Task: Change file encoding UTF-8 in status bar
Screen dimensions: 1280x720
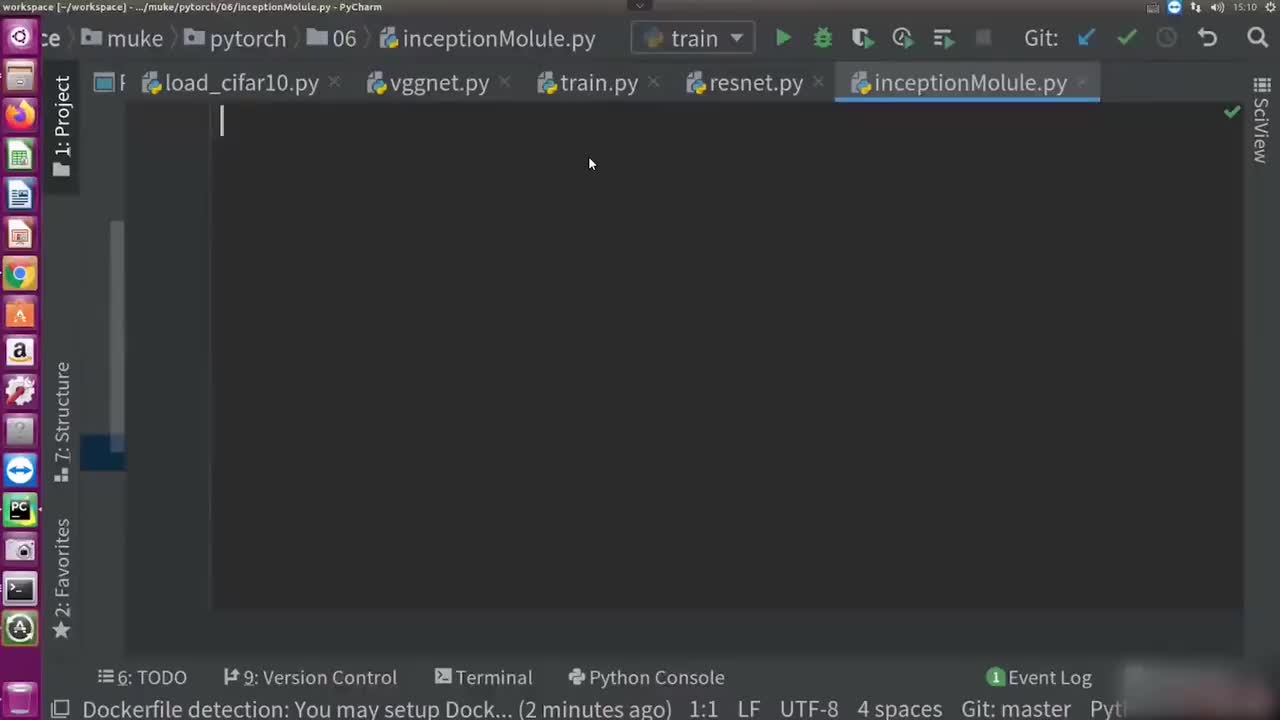Action: 809,709
